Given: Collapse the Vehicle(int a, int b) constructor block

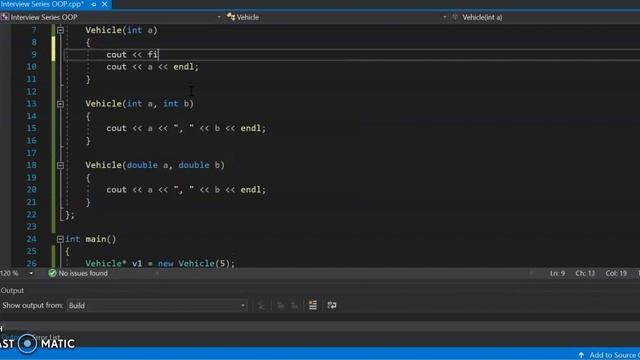Looking at the screenshot, I should tap(60, 104).
